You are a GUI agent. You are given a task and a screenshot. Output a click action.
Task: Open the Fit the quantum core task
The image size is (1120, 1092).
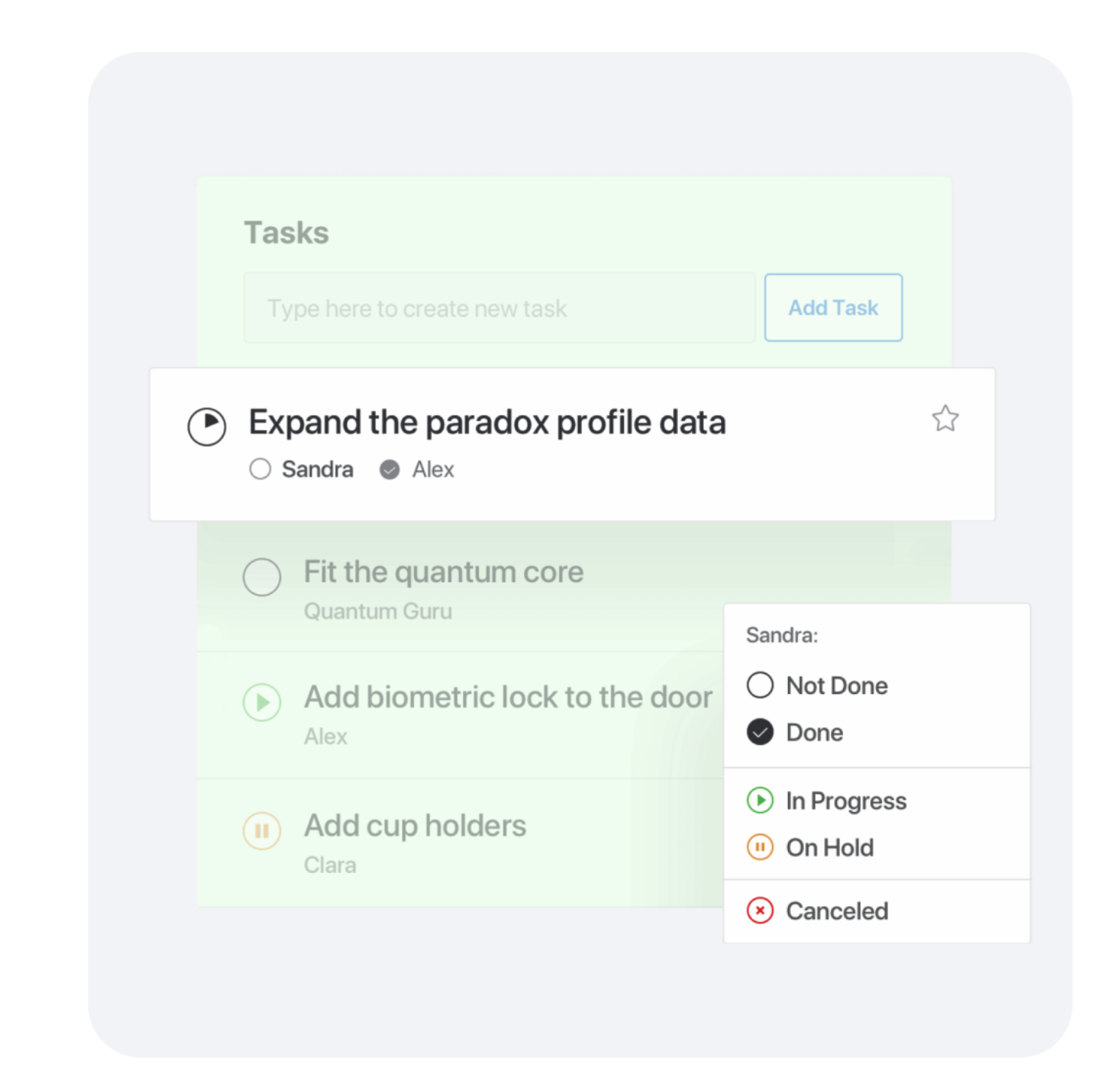tap(443, 572)
